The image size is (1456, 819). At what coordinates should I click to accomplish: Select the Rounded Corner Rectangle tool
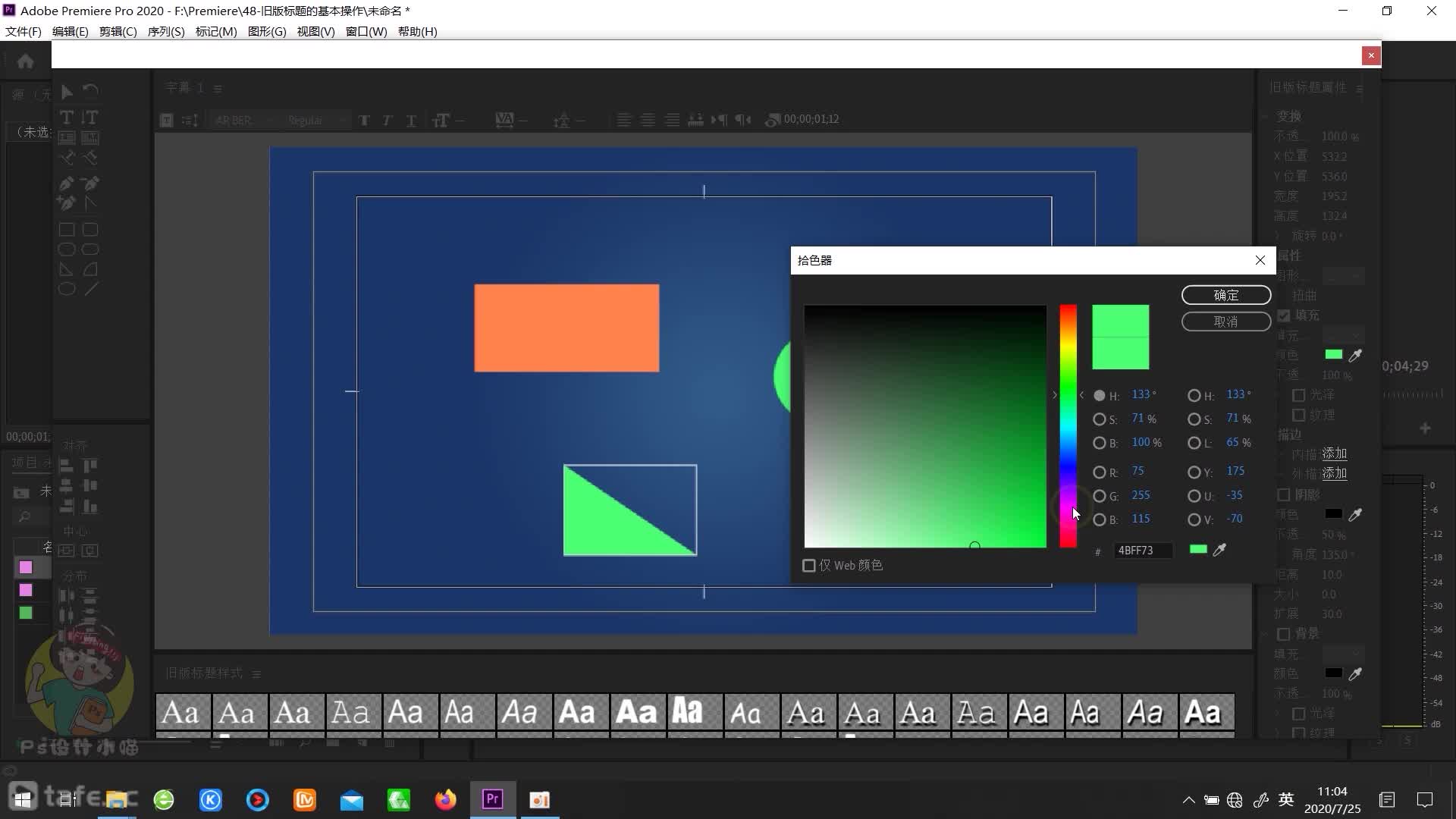pos(90,230)
